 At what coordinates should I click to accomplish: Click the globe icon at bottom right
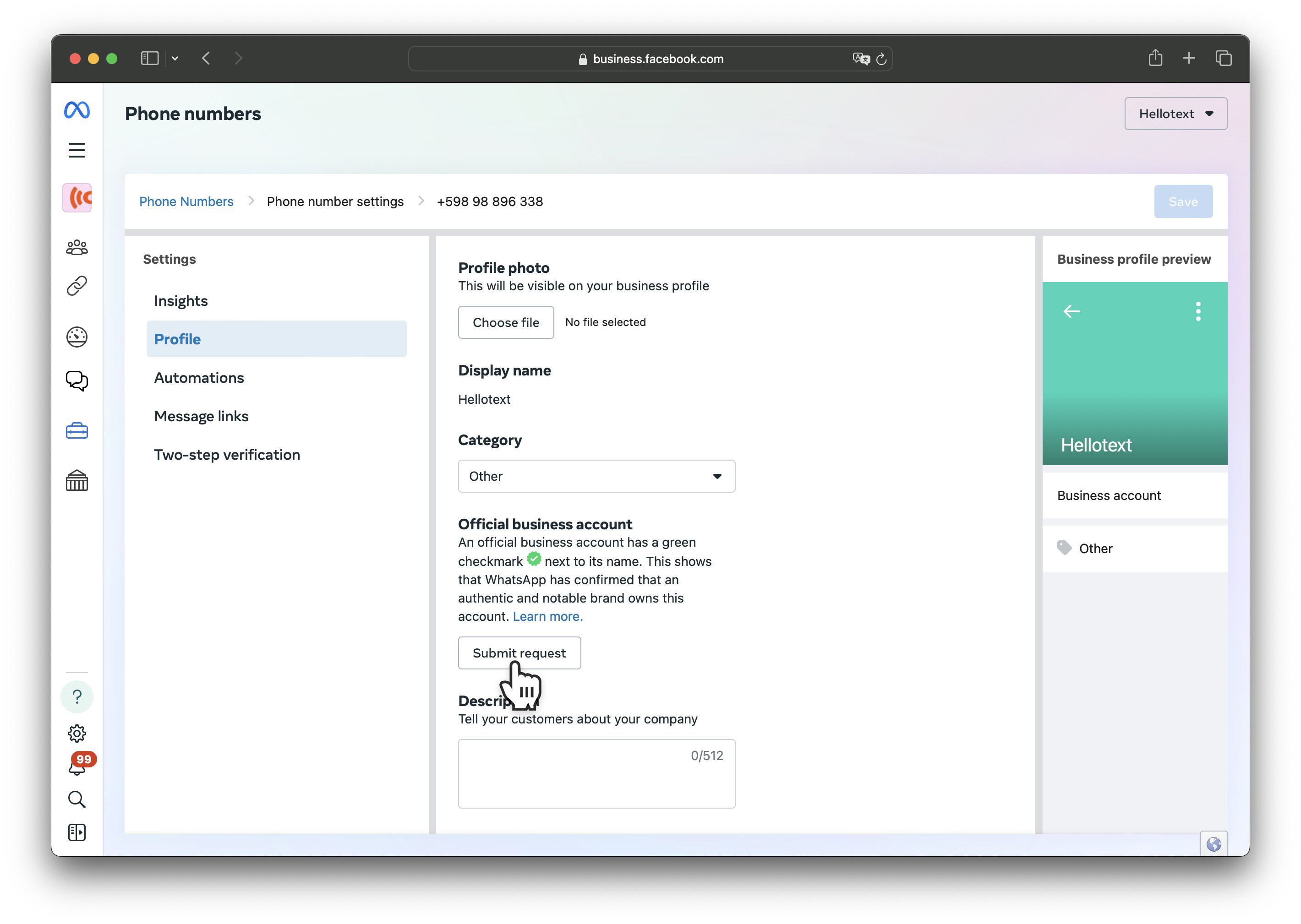(1214, 844)
